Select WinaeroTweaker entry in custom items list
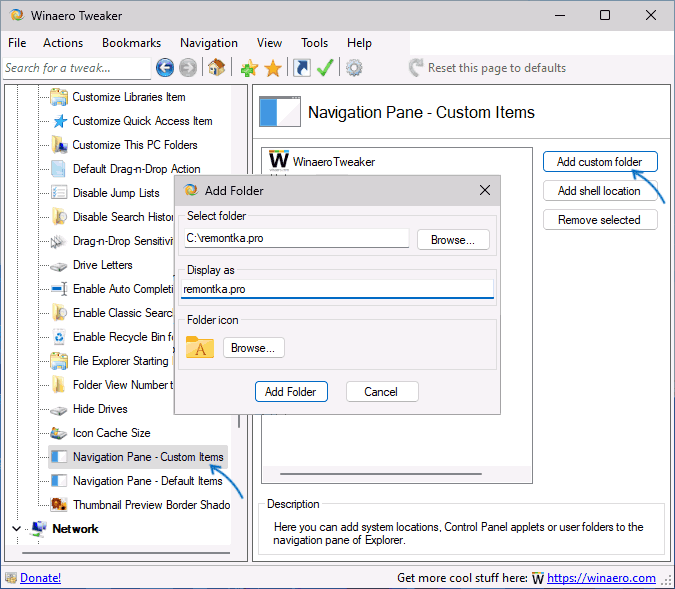This screenshot has width=675, height=589. coord(334,161)
